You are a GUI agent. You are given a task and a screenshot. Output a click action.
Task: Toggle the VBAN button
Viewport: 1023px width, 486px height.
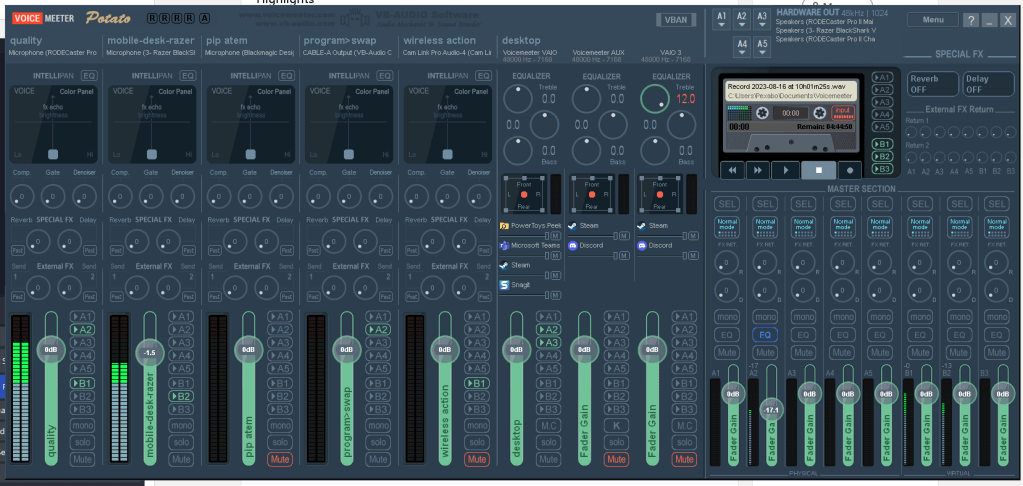676,20
